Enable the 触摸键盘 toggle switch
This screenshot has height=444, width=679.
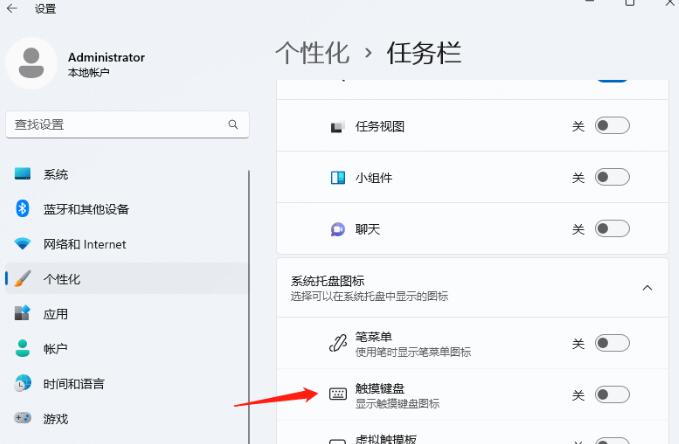pos(612,395)
